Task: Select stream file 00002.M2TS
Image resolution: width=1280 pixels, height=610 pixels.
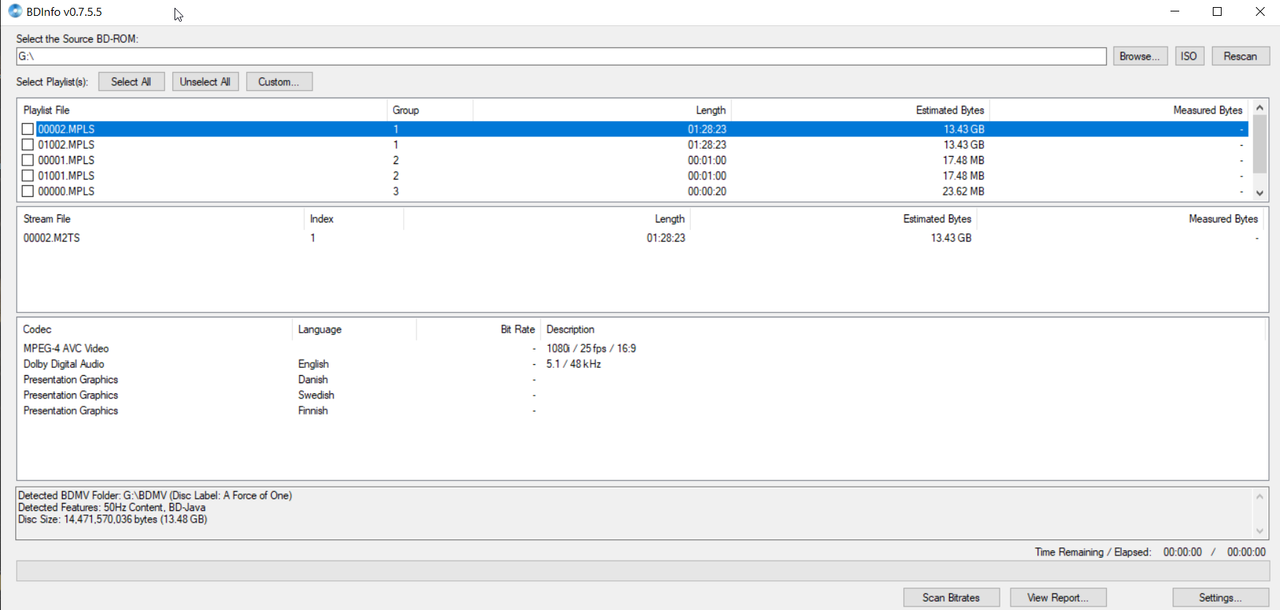Action: (x=53, y=238)
